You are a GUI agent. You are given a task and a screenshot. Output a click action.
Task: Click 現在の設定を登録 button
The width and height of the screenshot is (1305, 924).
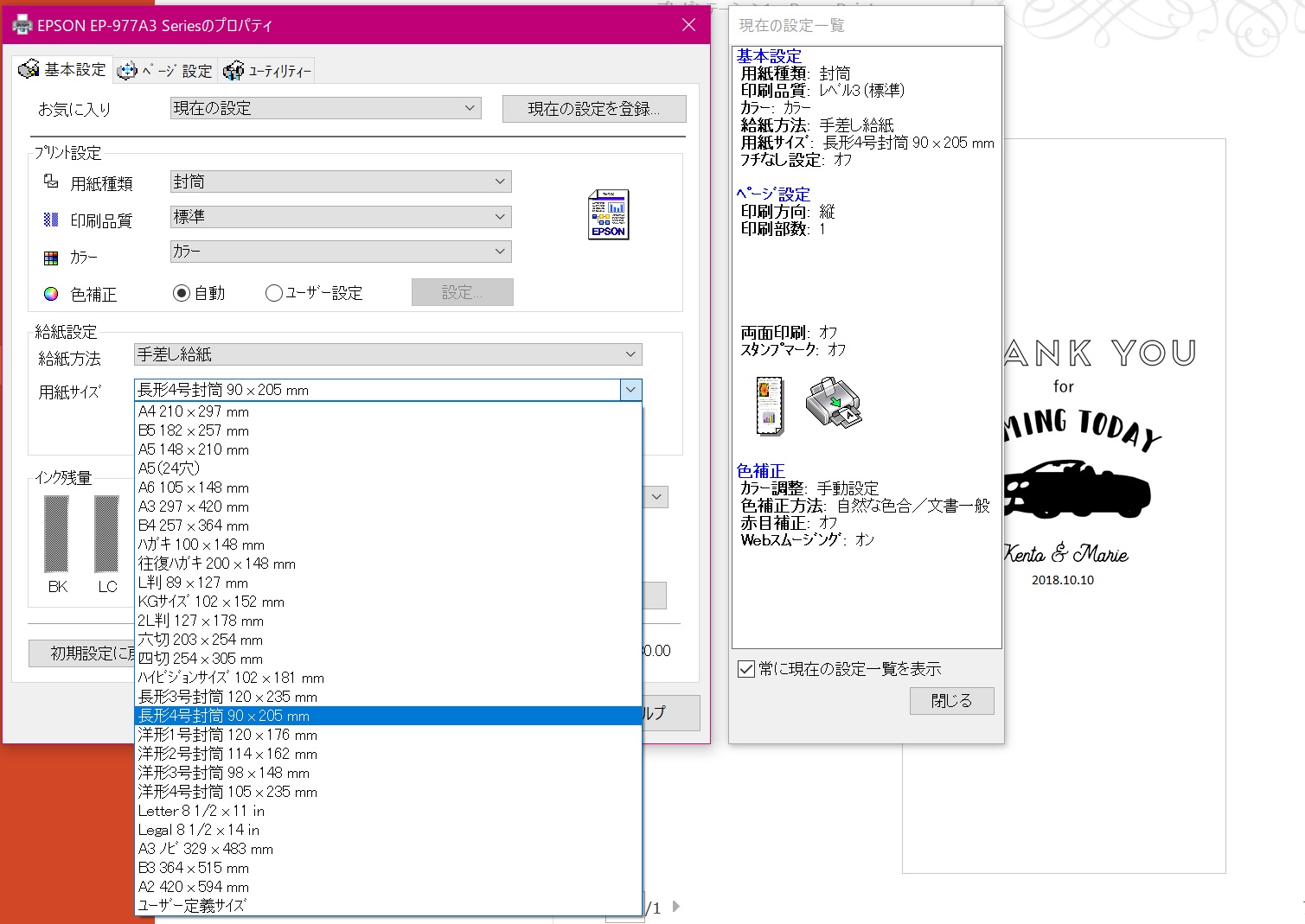click(594, 109)
